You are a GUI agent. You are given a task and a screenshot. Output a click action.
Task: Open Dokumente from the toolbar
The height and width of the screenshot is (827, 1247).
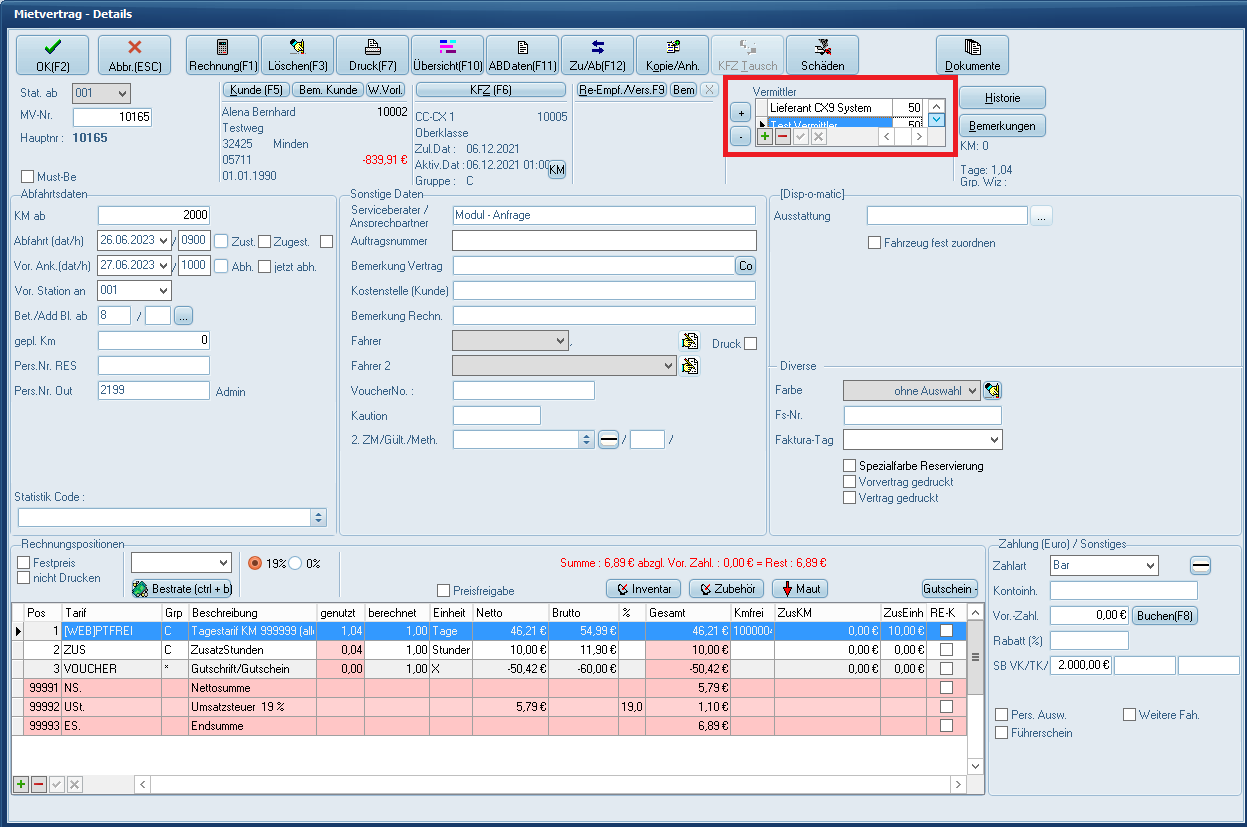[972, 55]
